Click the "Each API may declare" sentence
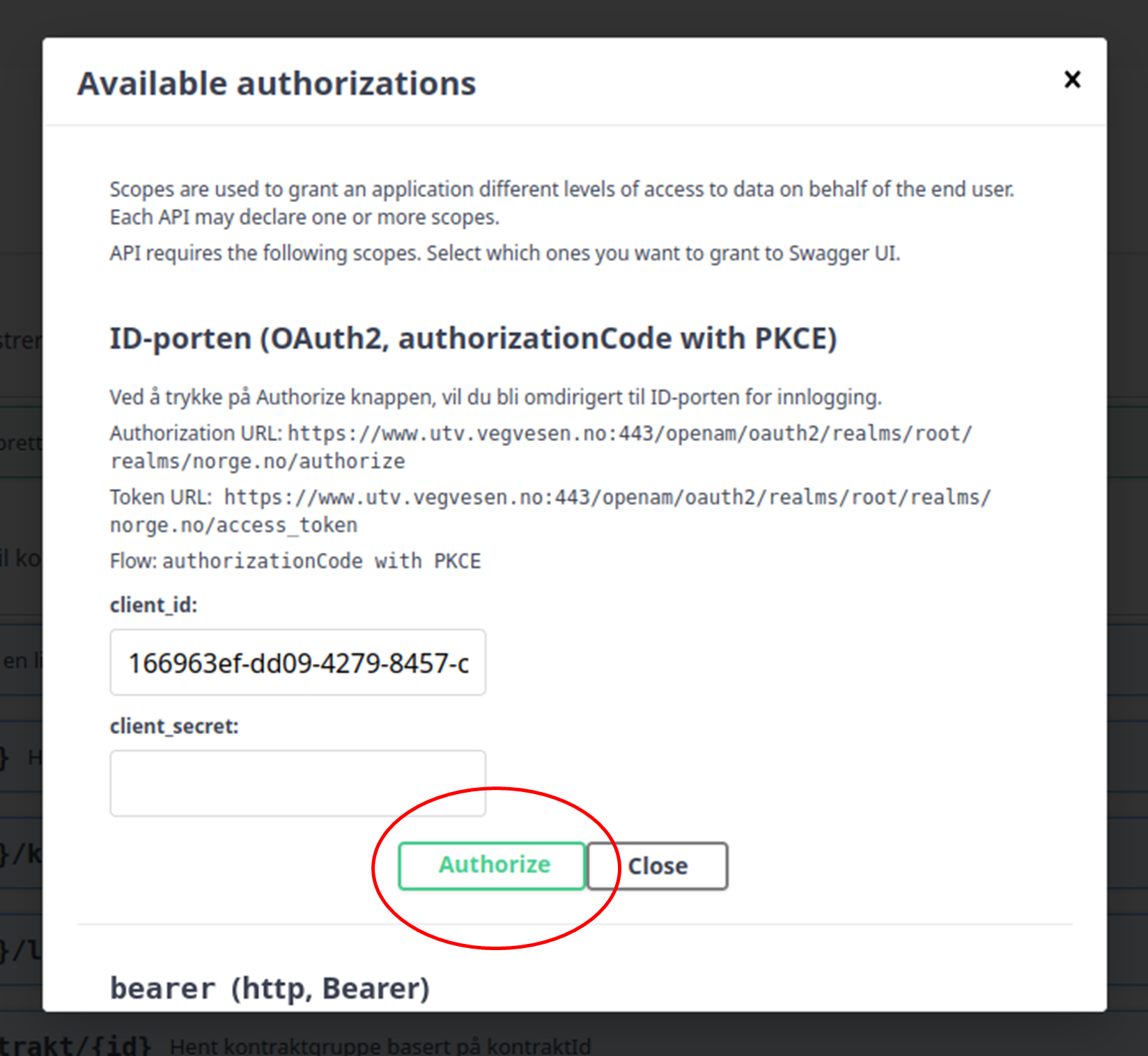This screenshot has height=1056, width=1148. click(x=304, y=217)
